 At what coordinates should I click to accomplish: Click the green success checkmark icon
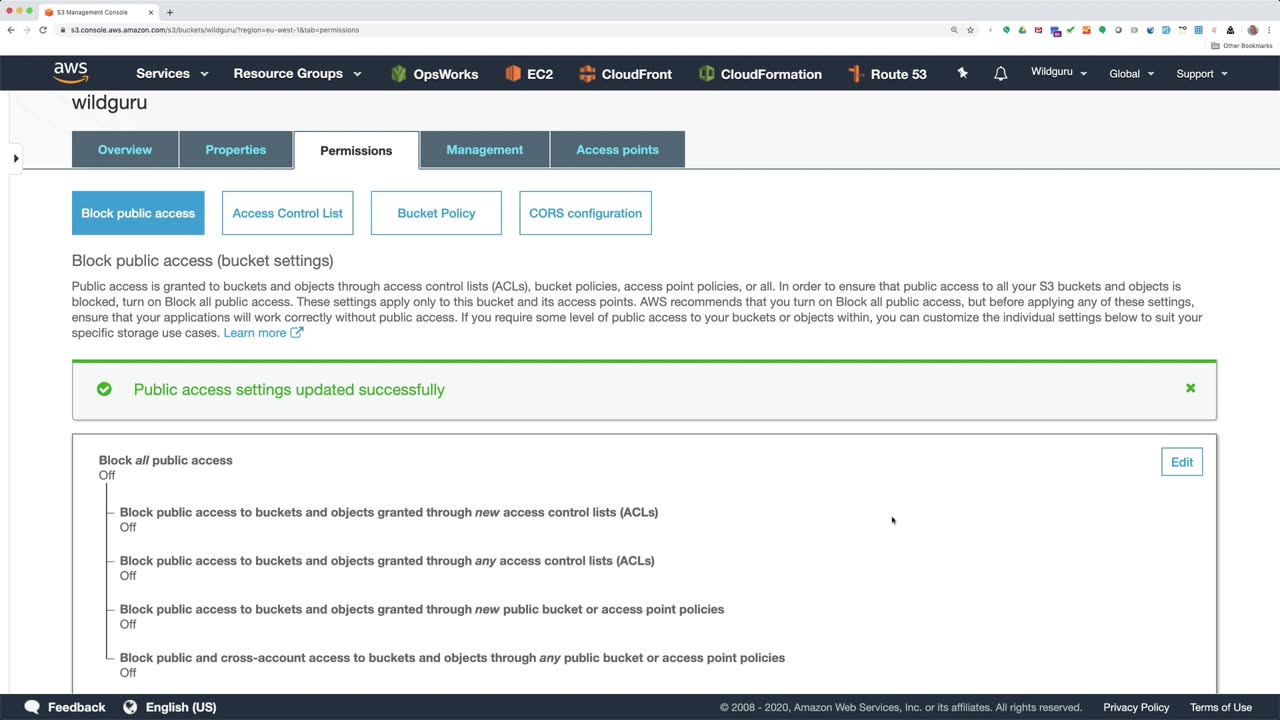[104, 389]
